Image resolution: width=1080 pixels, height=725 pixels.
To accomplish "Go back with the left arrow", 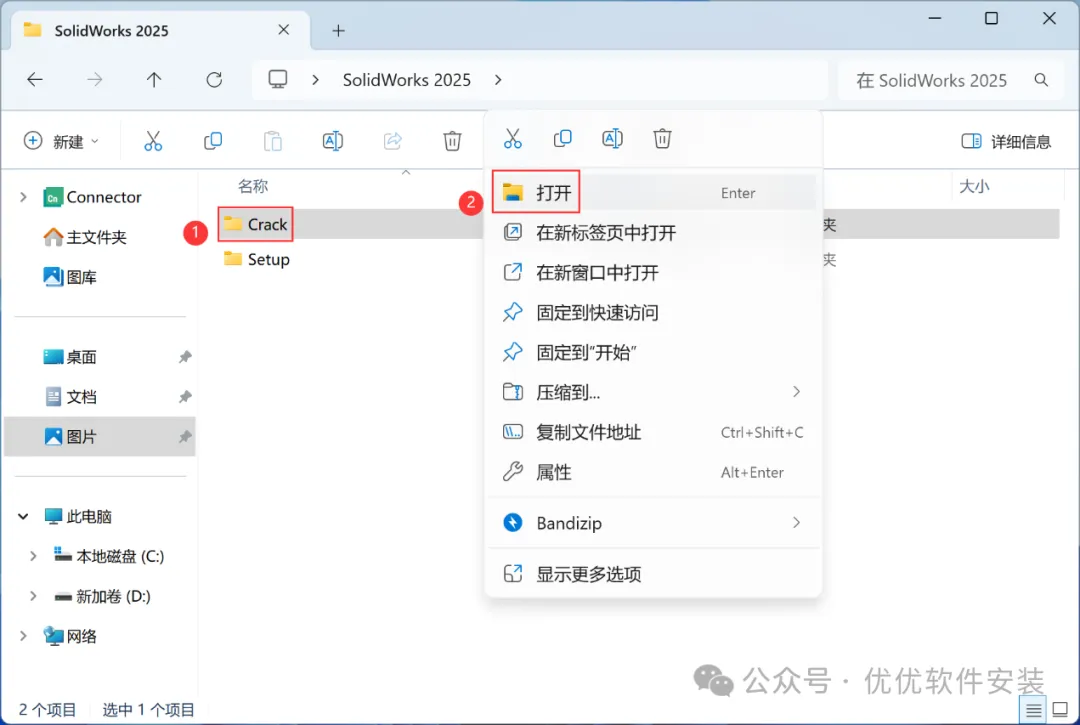I will [34, 80].
